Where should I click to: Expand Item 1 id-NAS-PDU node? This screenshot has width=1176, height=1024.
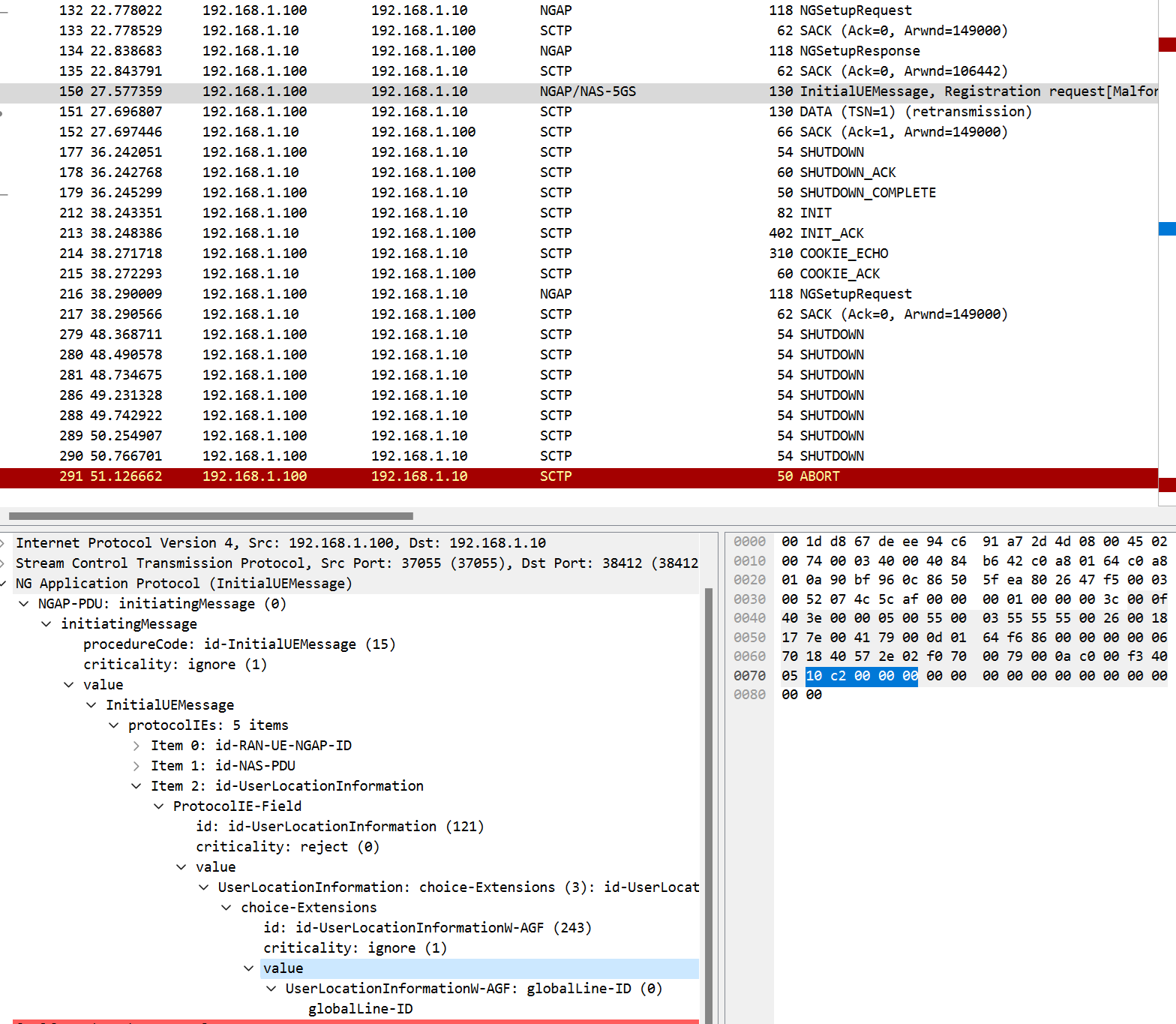click(136, 766)
